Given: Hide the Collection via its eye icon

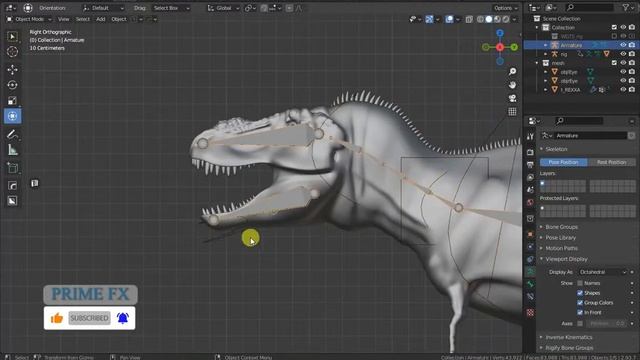Looking at the screenshot, I should (623, 27).
